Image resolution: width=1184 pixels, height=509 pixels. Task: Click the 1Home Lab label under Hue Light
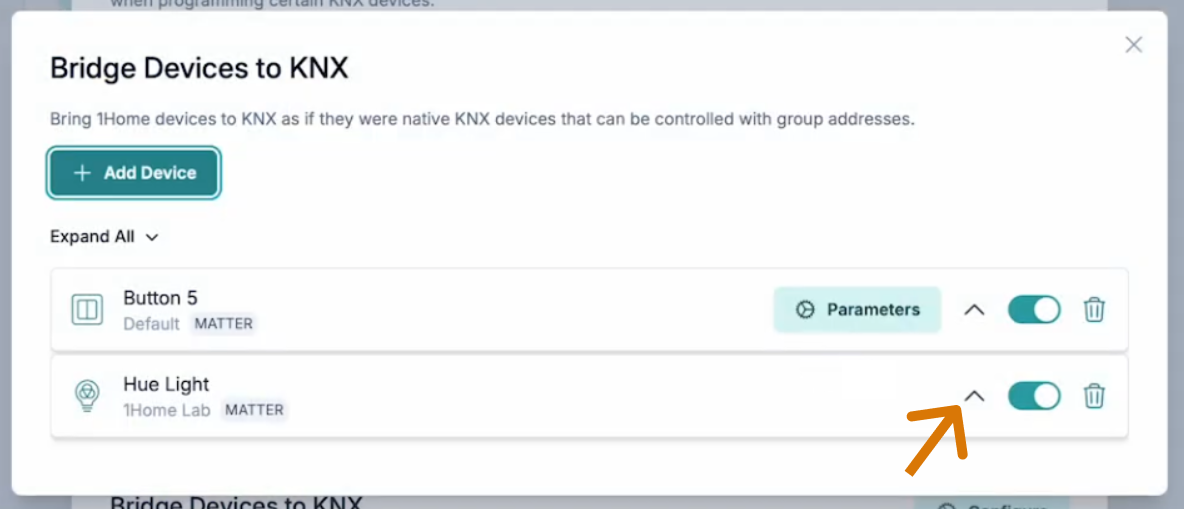click(x=166, y=410)
